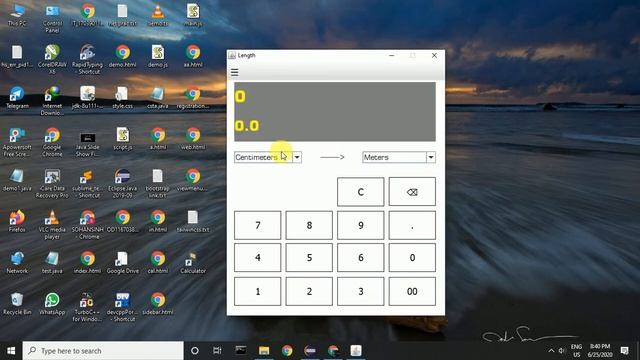
Task: Click the single 0 keypad button
Action: tap(412, 258)
